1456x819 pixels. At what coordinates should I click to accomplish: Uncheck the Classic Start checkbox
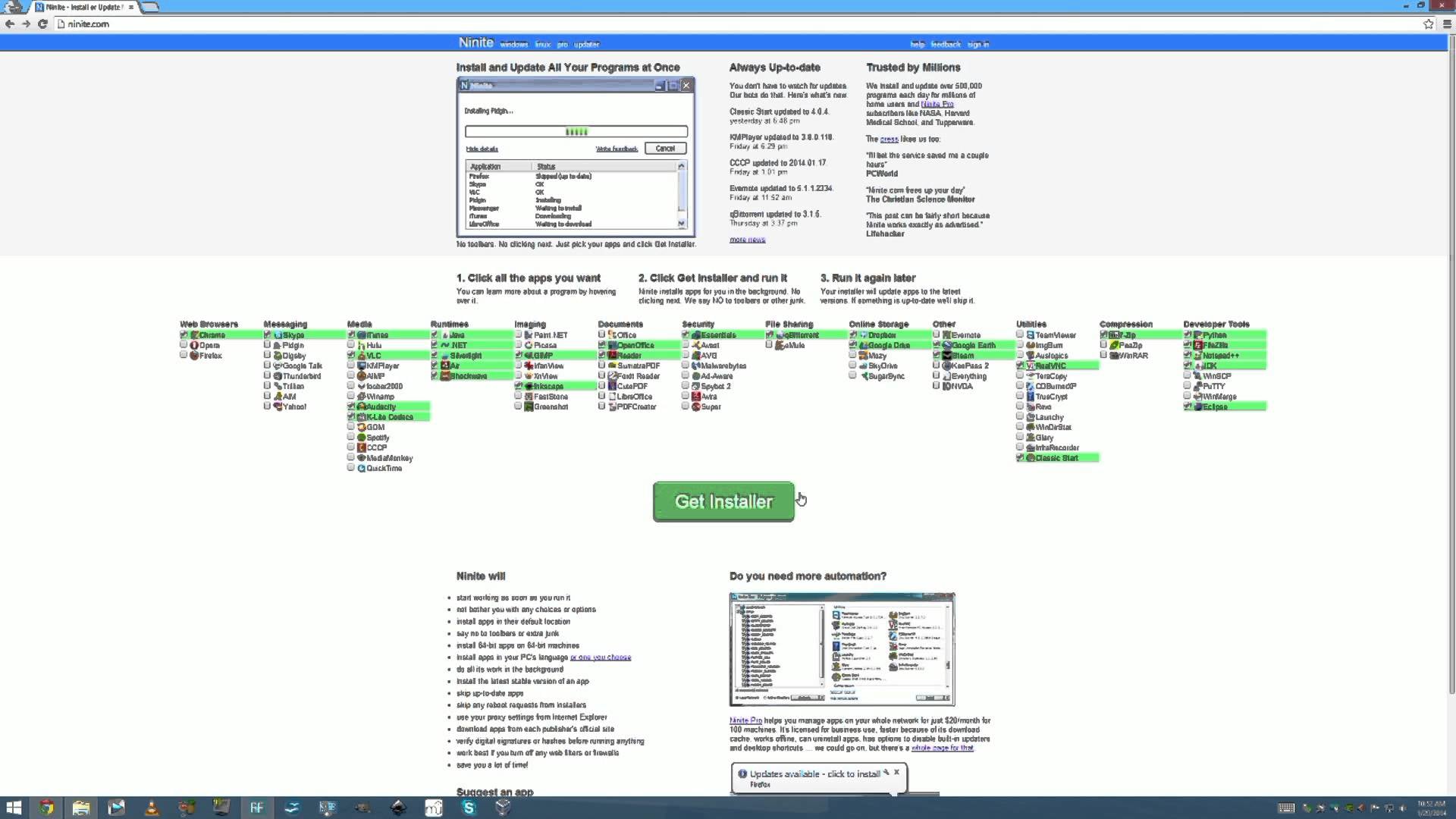[x=1020, y=458]
